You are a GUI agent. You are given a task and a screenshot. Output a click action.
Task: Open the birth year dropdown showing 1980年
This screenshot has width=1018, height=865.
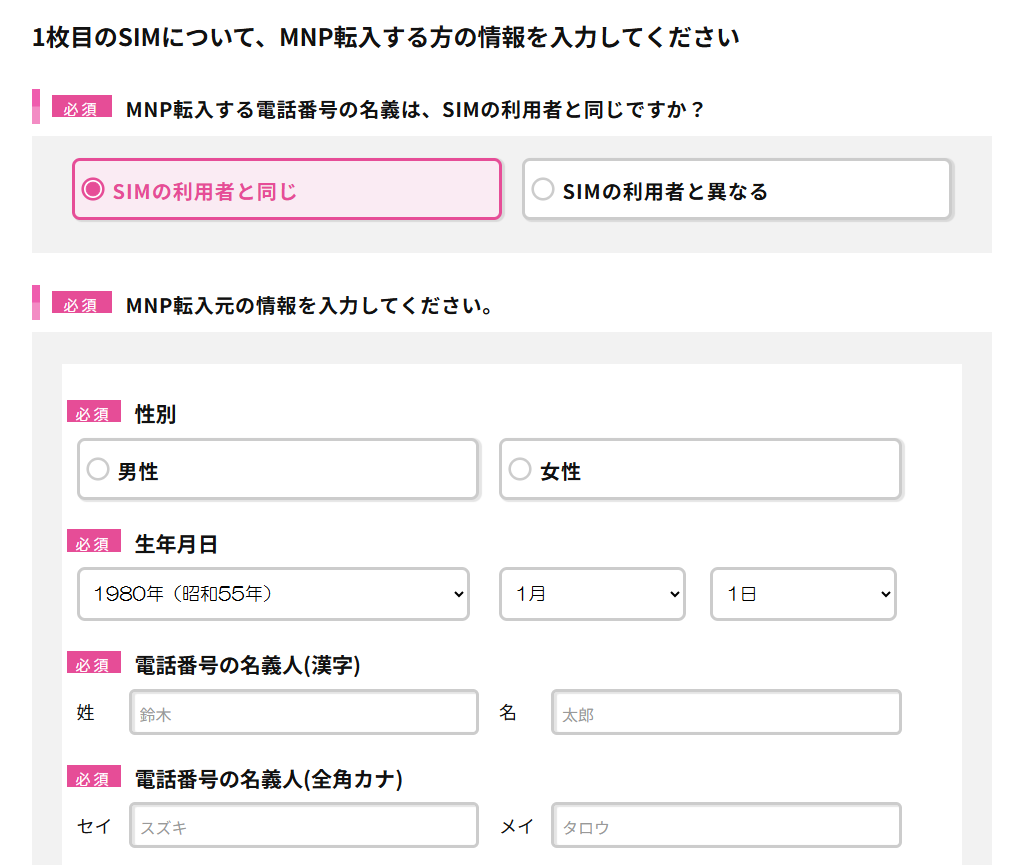point(273,594)
